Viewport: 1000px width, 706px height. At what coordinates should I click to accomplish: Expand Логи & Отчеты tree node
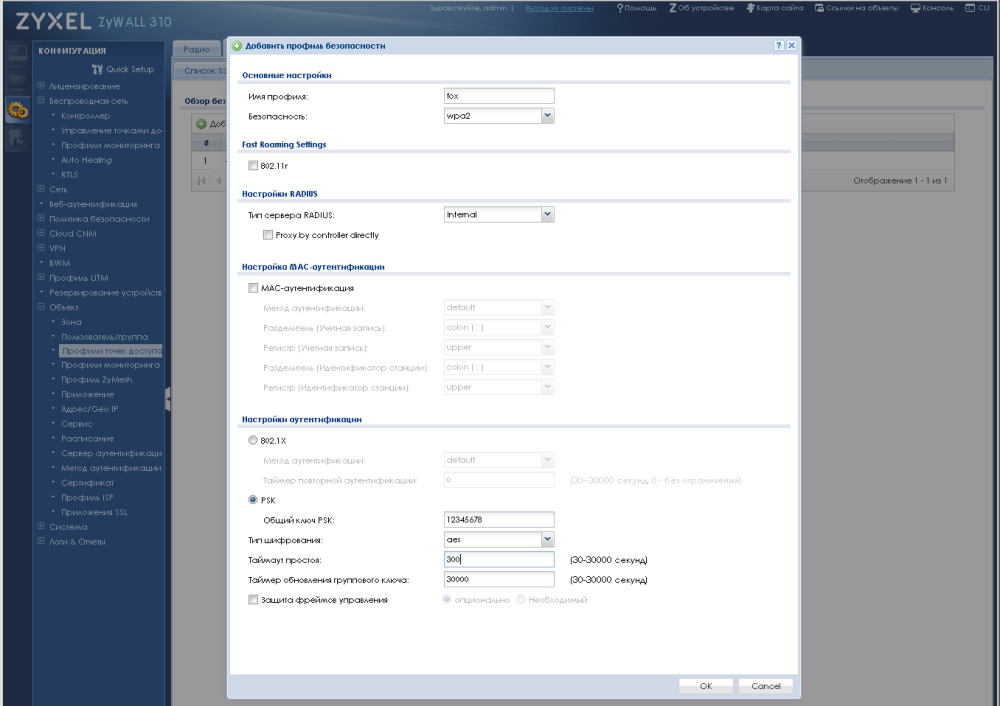coord(41,541)
